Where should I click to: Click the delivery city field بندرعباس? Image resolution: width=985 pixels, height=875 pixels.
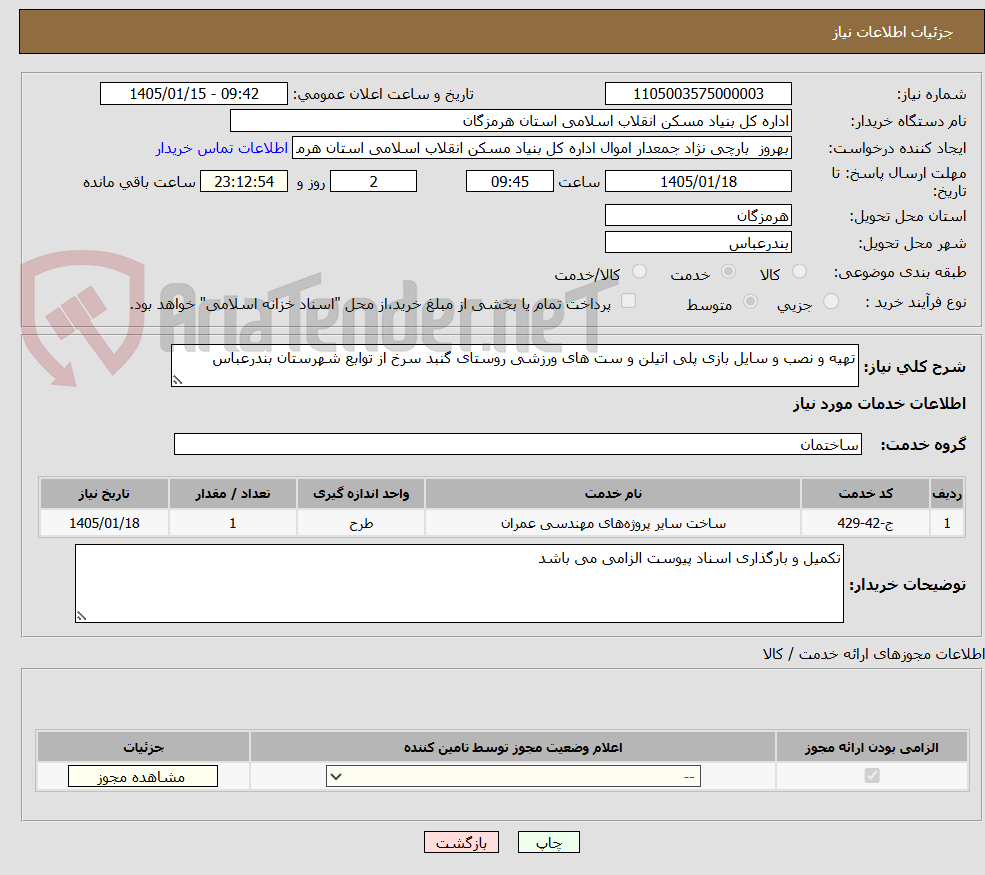[698, 242]
